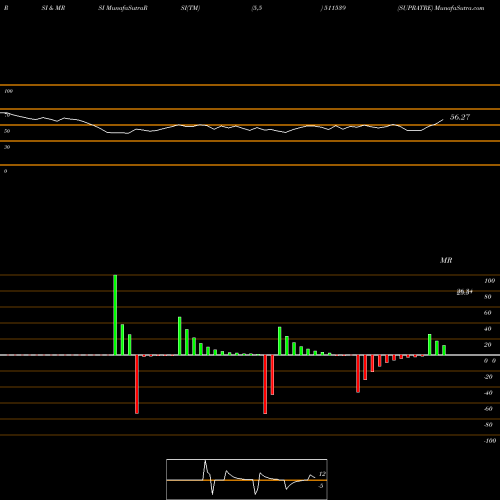
Task: Click the tallest green bar in MR histogram
Action: click(115, 315)
